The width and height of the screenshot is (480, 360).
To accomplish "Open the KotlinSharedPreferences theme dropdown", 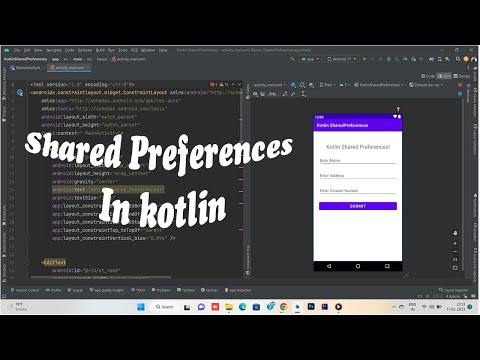I will point(379,85).
